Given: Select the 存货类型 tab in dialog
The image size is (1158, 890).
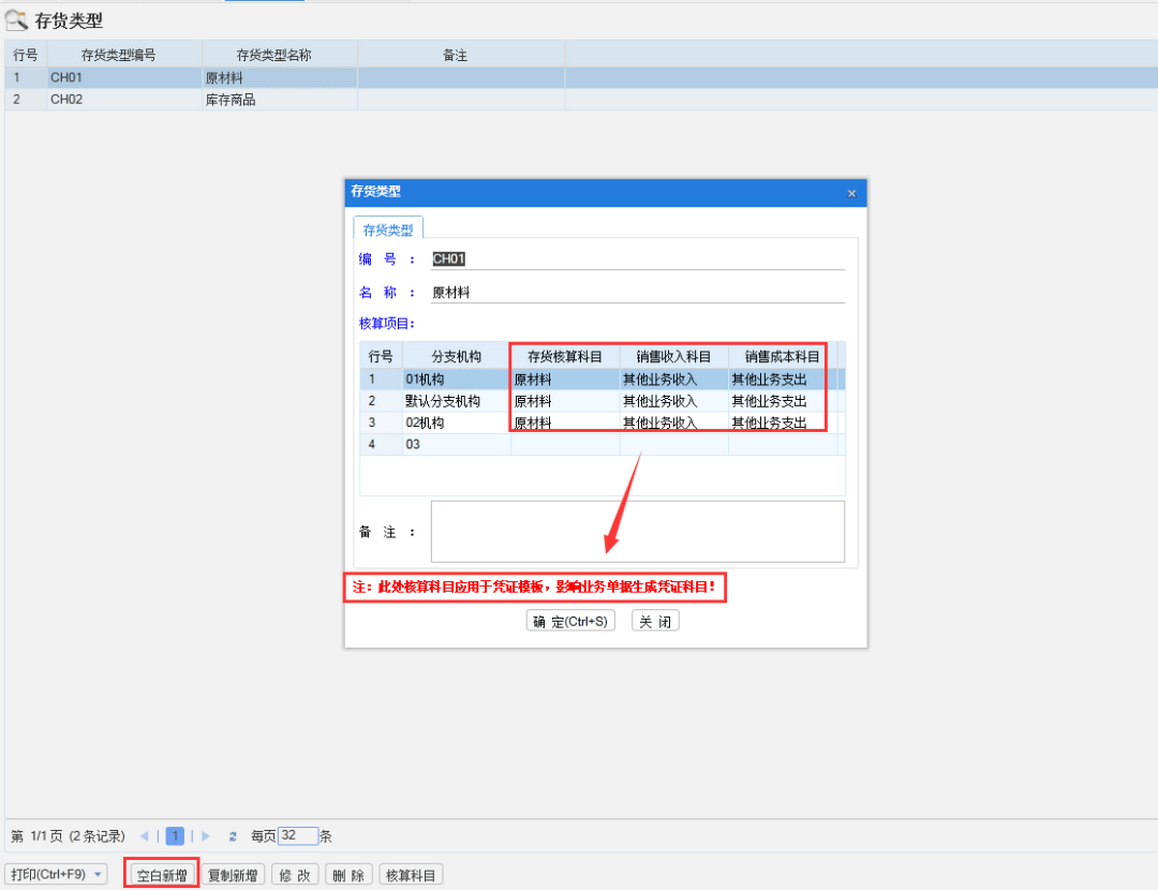Looking at the screenshot, I should (388, 230).
